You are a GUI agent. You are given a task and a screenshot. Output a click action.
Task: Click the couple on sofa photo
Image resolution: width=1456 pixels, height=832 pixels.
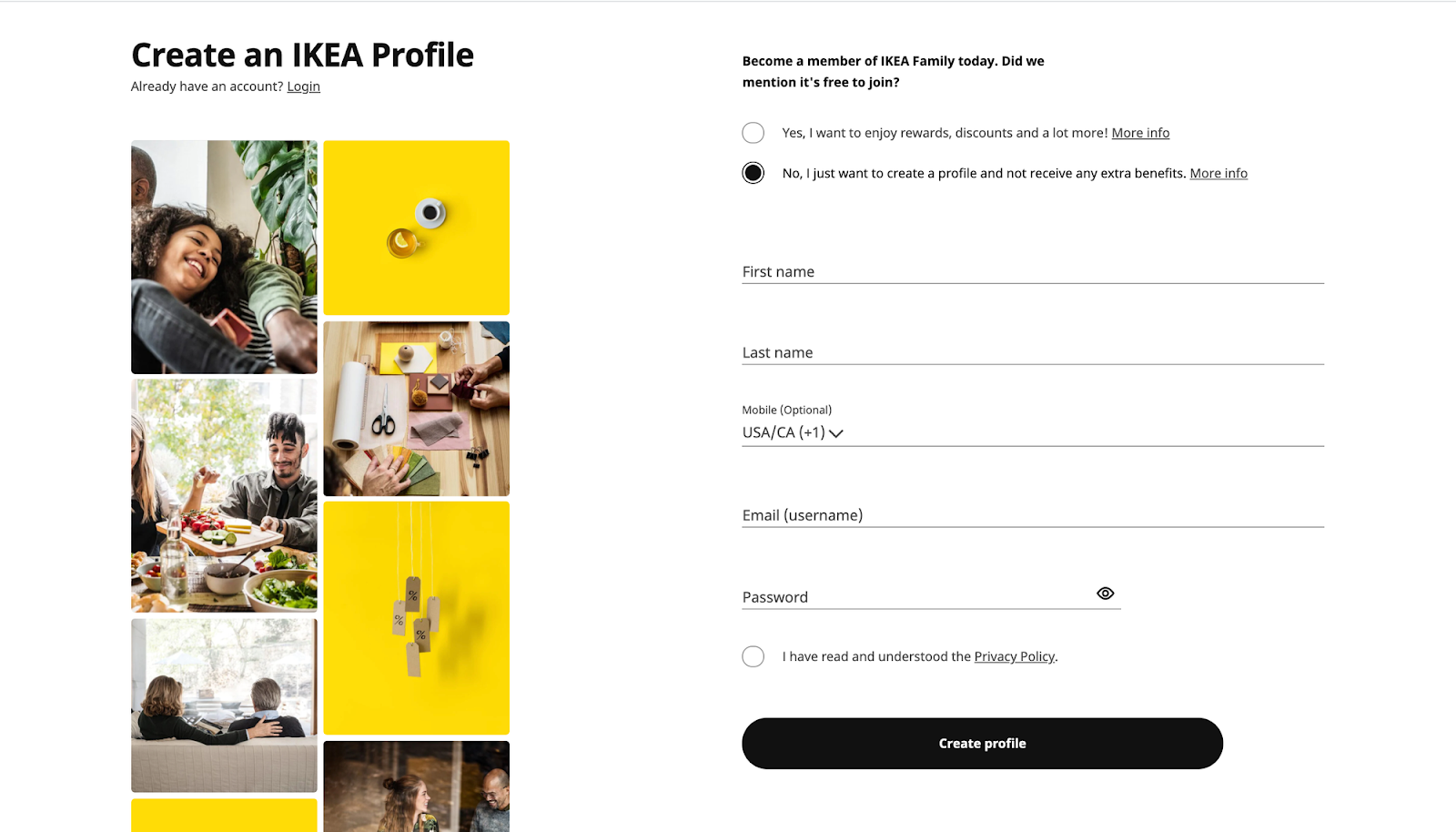(x=224, y=705)
